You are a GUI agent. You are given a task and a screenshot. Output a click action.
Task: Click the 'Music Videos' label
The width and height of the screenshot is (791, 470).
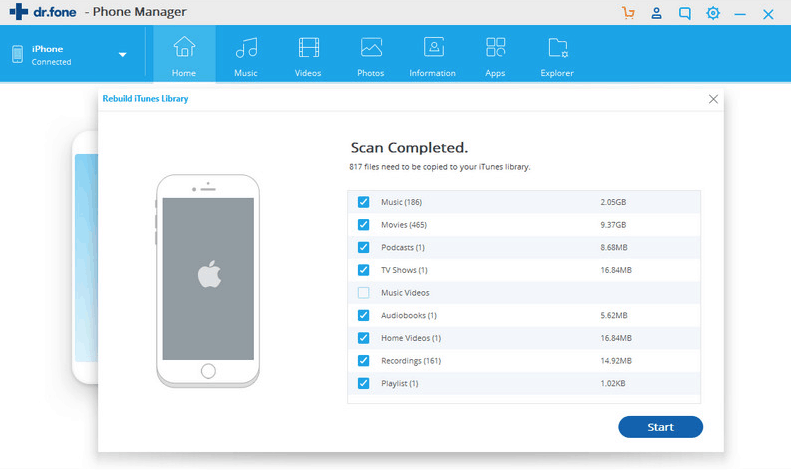(405, 292)
